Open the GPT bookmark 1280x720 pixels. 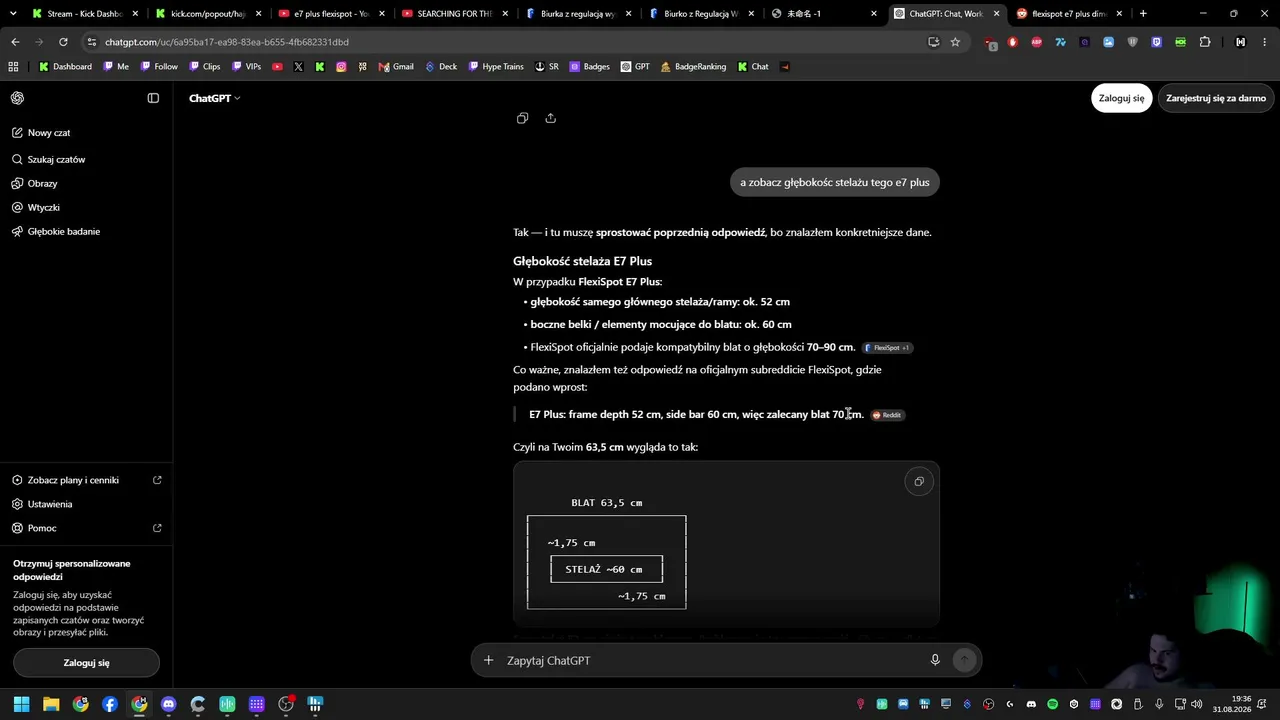(x=635, y=67)
